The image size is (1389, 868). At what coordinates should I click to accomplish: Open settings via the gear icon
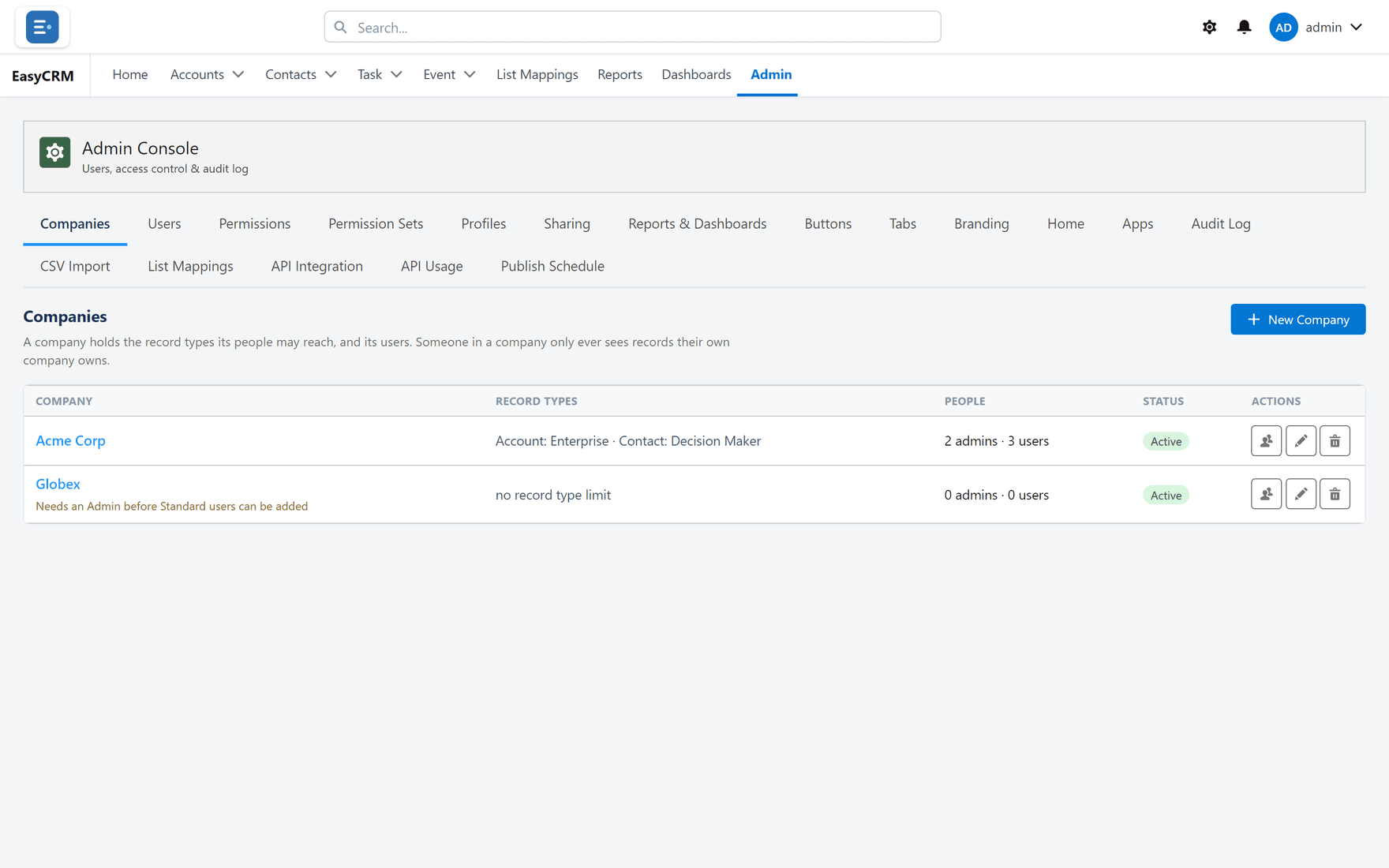1209,27
